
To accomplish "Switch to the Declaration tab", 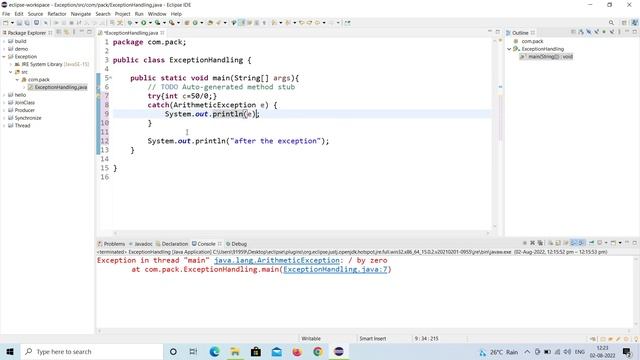I will [x=172, y=244].
